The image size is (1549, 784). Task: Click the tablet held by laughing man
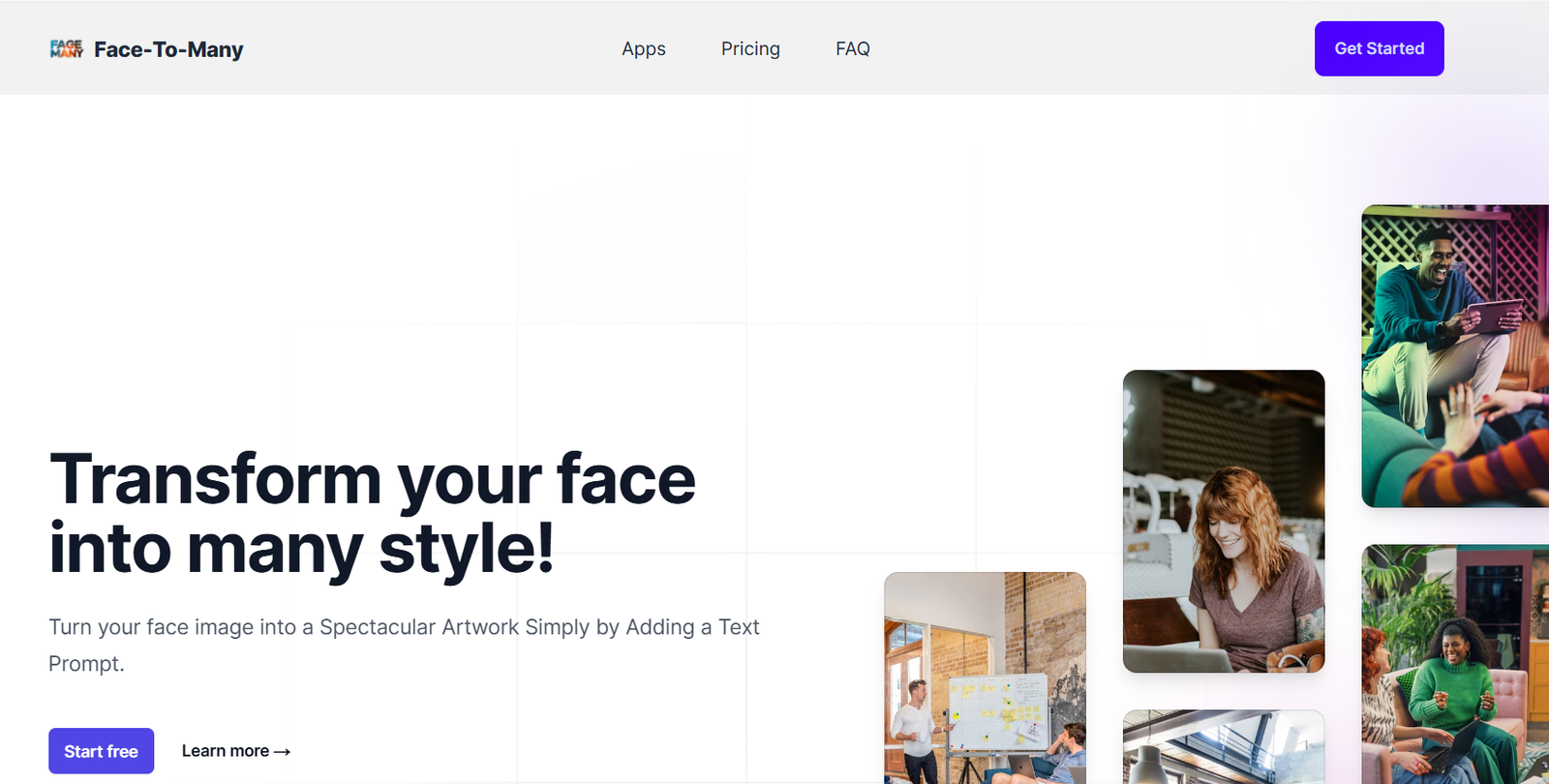coord(1494,316)
